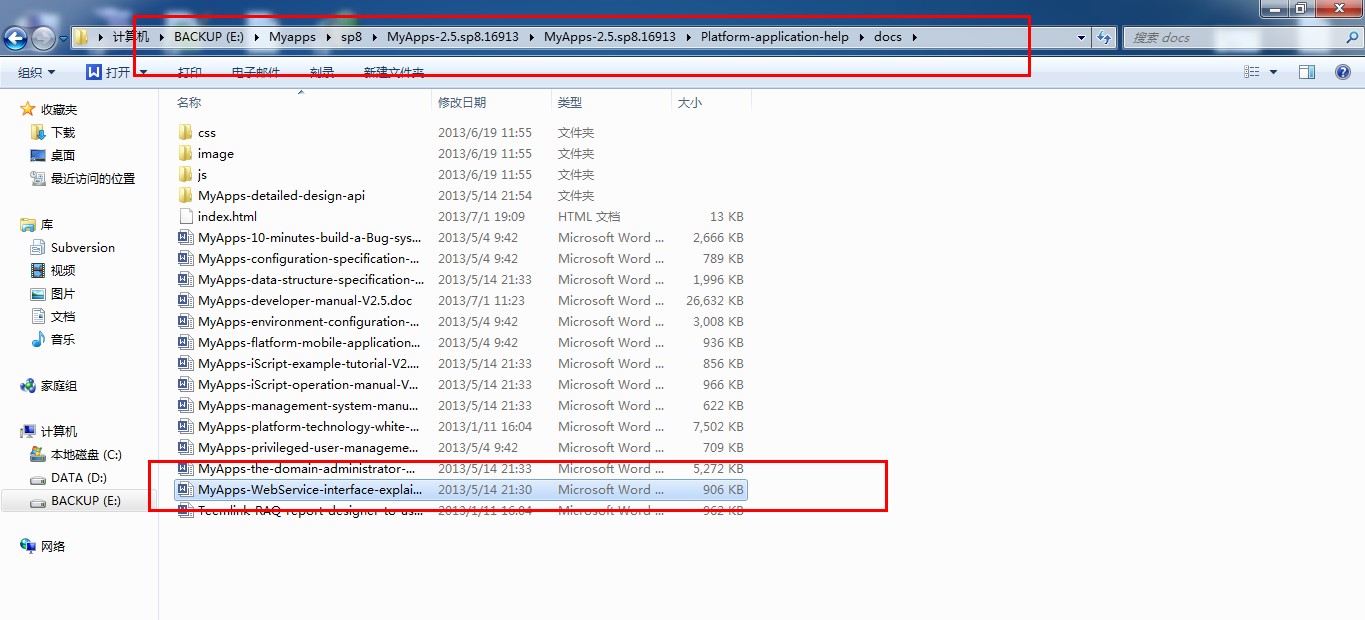Click the 打开 button with Word icon
The image size is (1365, 620).
[109, 72]
